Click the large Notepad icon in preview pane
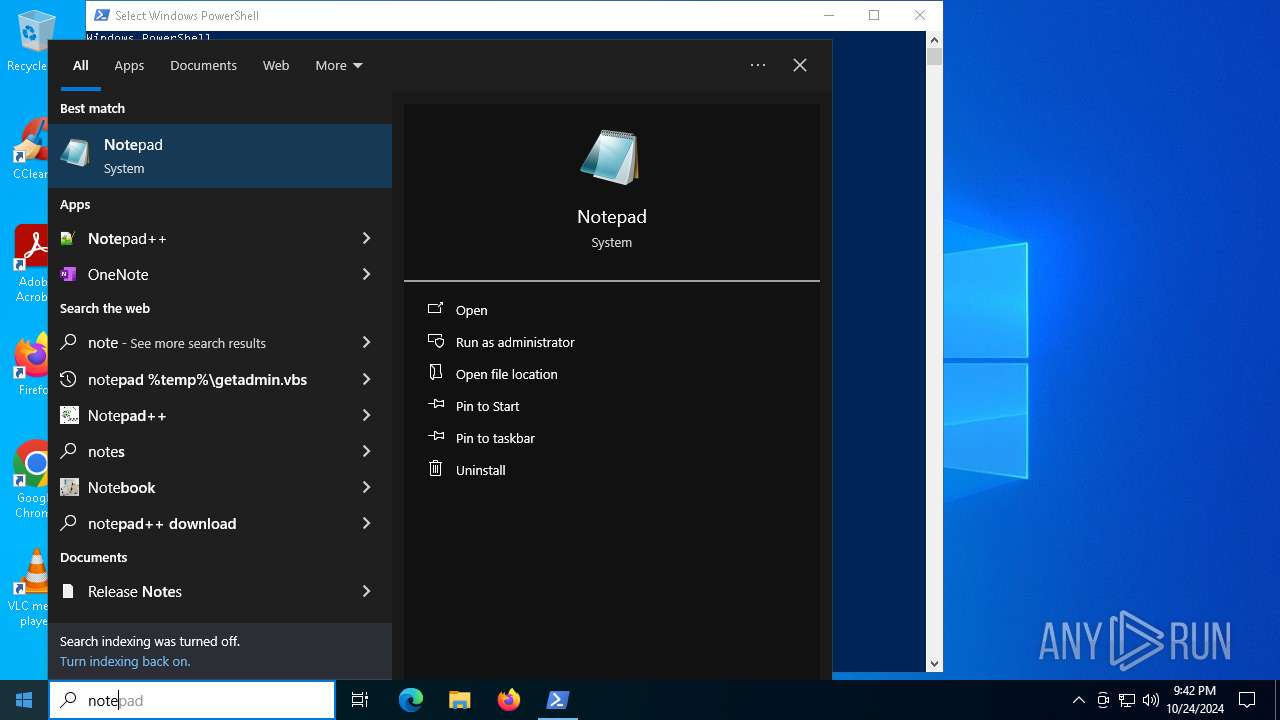 [611, 157]
